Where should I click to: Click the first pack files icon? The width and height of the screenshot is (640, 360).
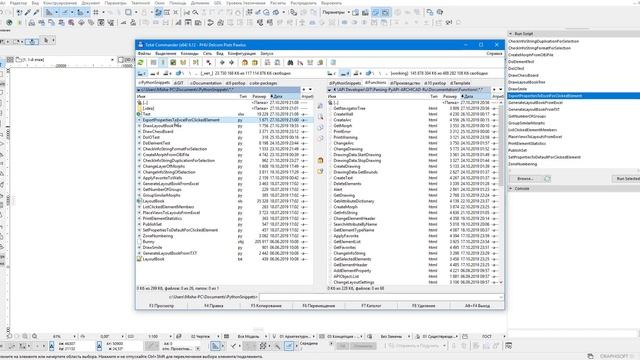click(244, 62)
